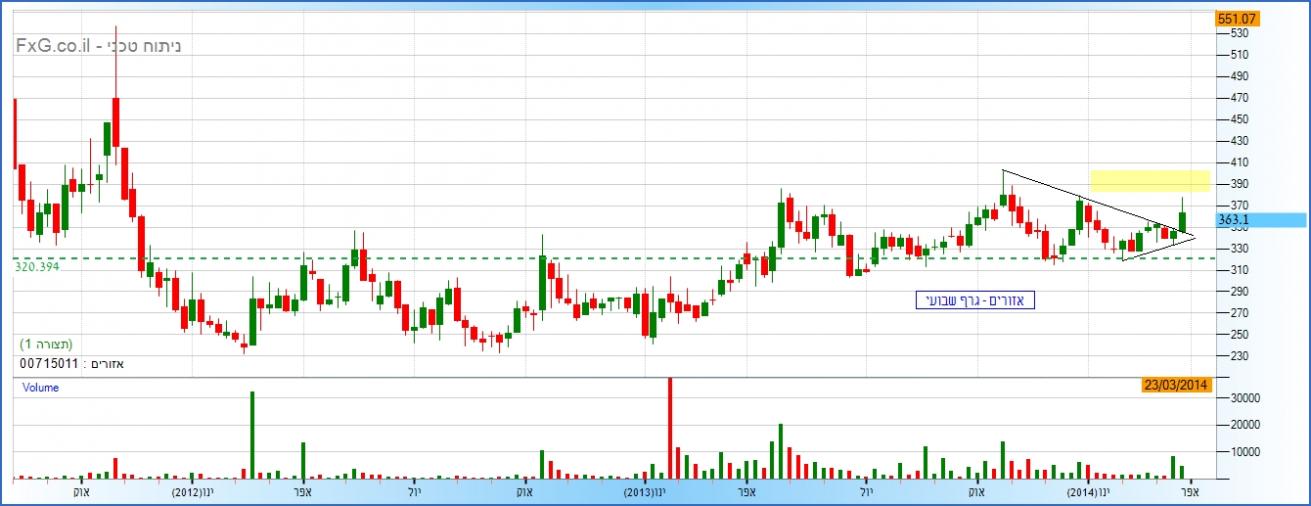
Task: Click the orange 551.07 price label
Action: (x=1236, y=18)
